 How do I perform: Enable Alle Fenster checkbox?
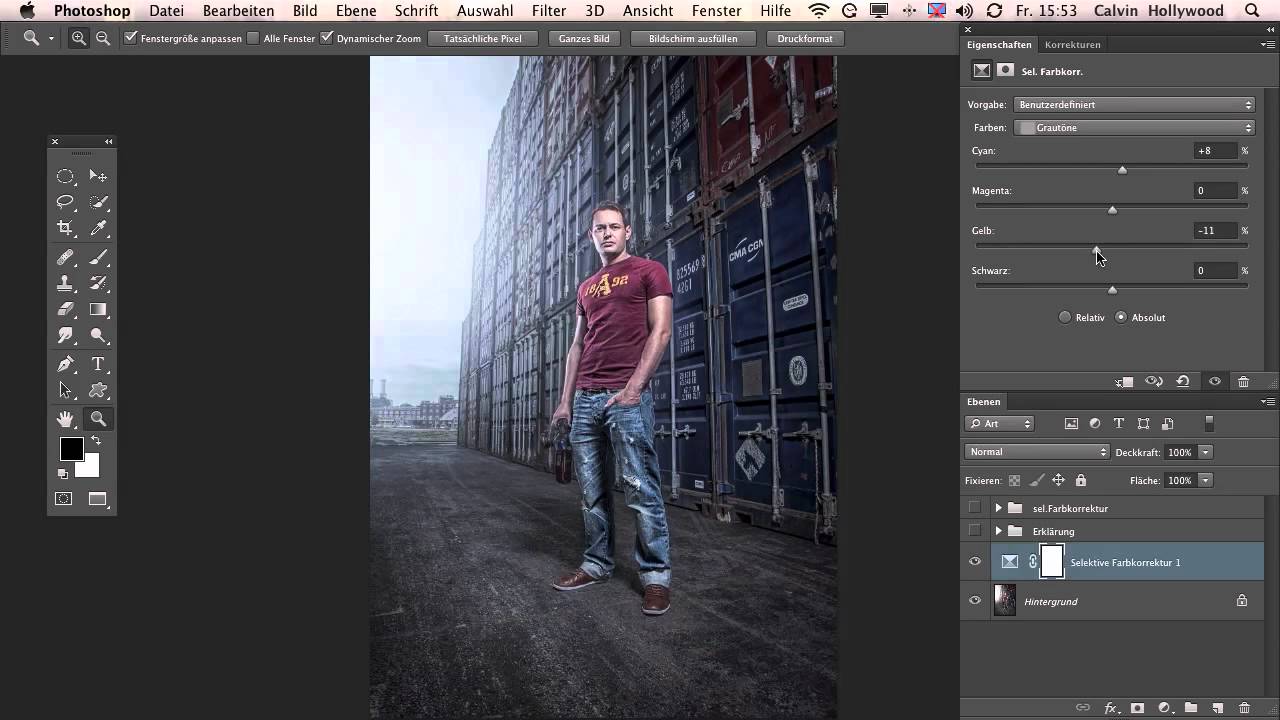pos(253,38)
